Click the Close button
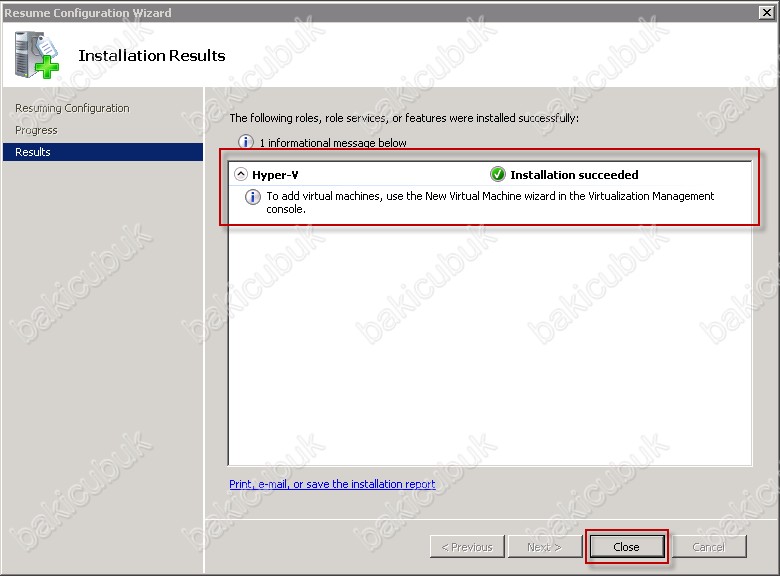Viewport: 780px width, 576px height. 627,547
